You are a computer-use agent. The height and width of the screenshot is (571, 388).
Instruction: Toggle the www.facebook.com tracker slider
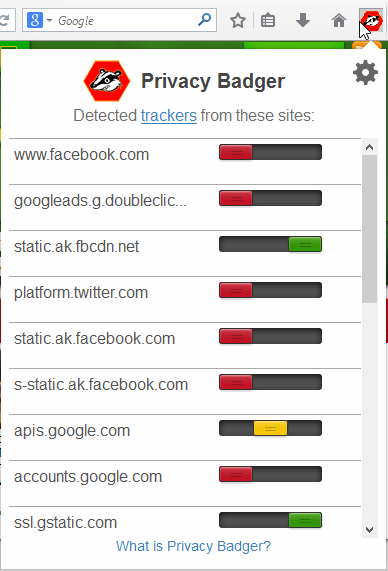pyautogui.click(x=270, y=152)
